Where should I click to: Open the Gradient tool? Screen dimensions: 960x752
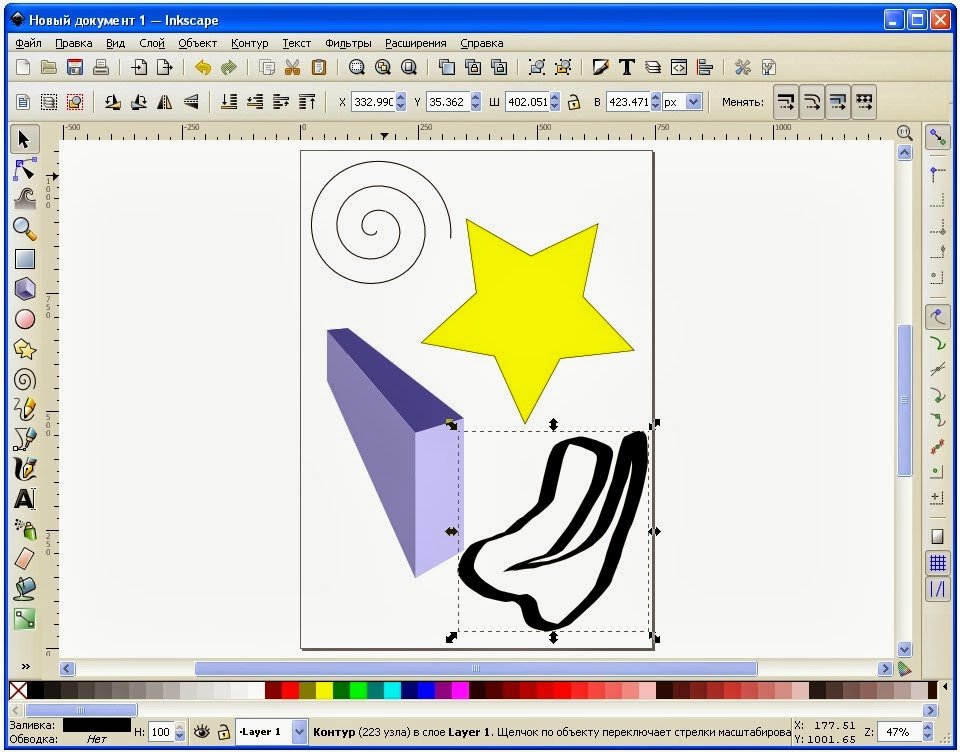click(25, 618)
